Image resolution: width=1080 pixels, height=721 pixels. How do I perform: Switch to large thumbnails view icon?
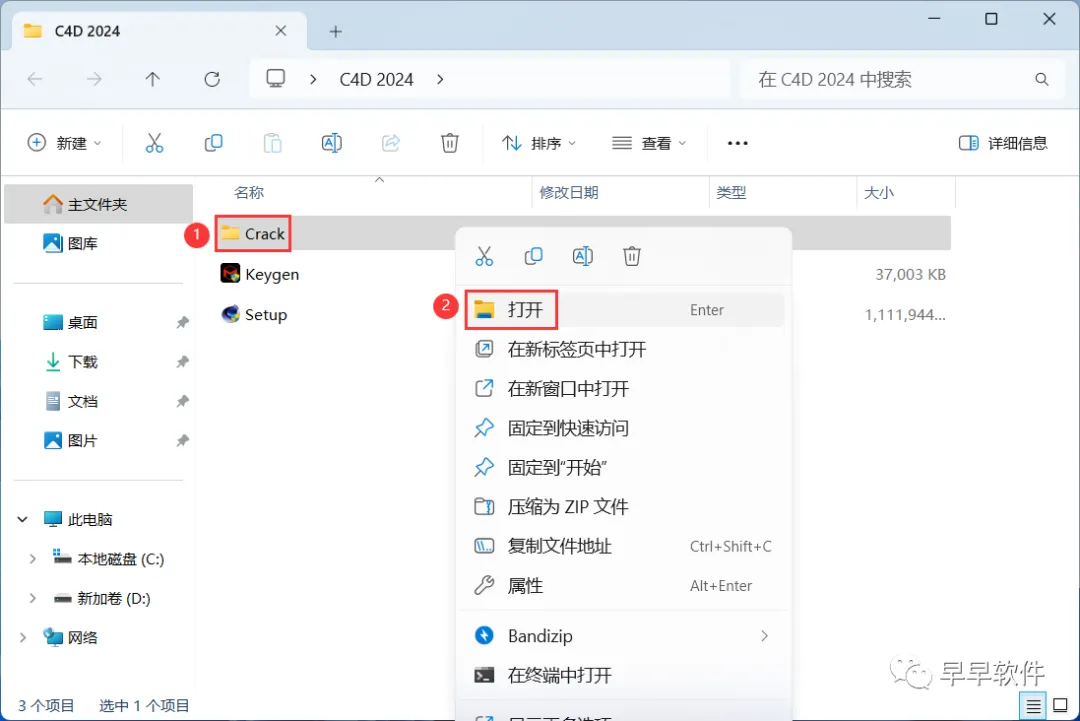click(1061, 706)
